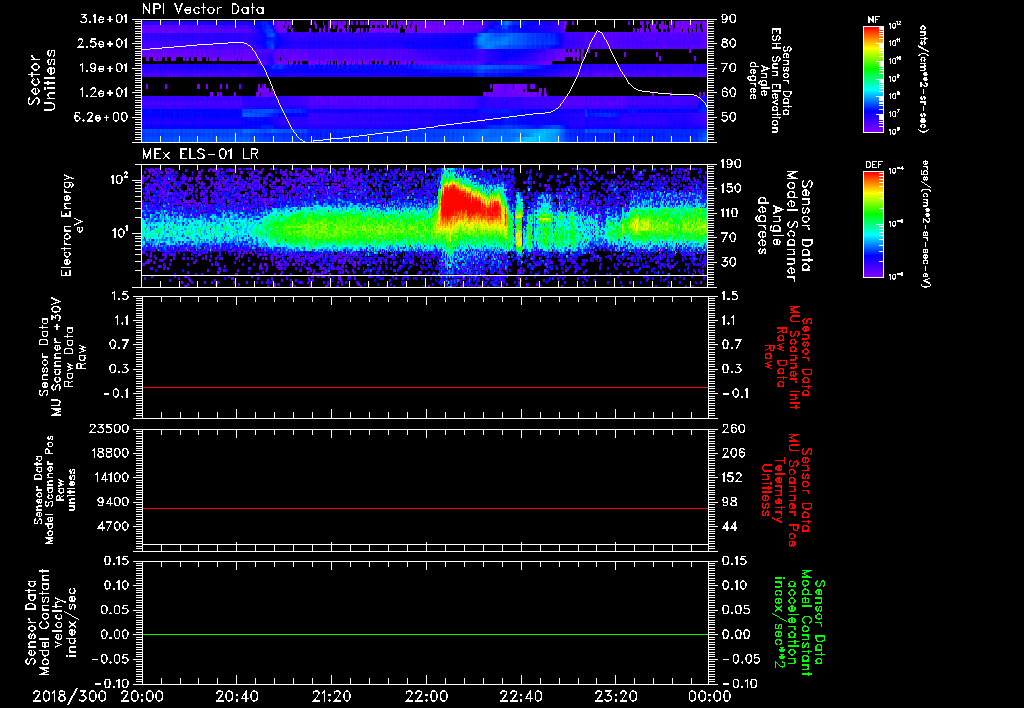The height and width of the screenshot is (708, 1024).
Task: Select the NF flux color bar
Action: pos(874,79)
